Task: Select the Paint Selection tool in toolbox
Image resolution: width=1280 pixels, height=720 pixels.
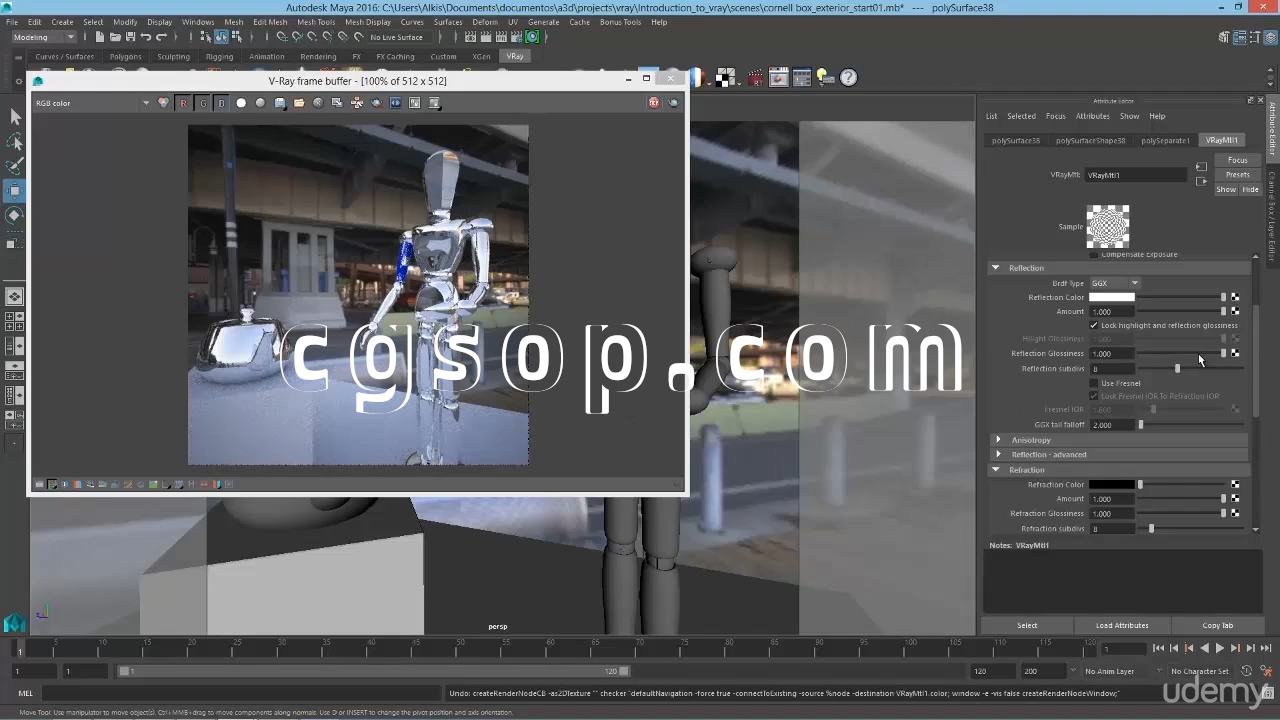Action: pyautogui.click(x=15, y=166)
